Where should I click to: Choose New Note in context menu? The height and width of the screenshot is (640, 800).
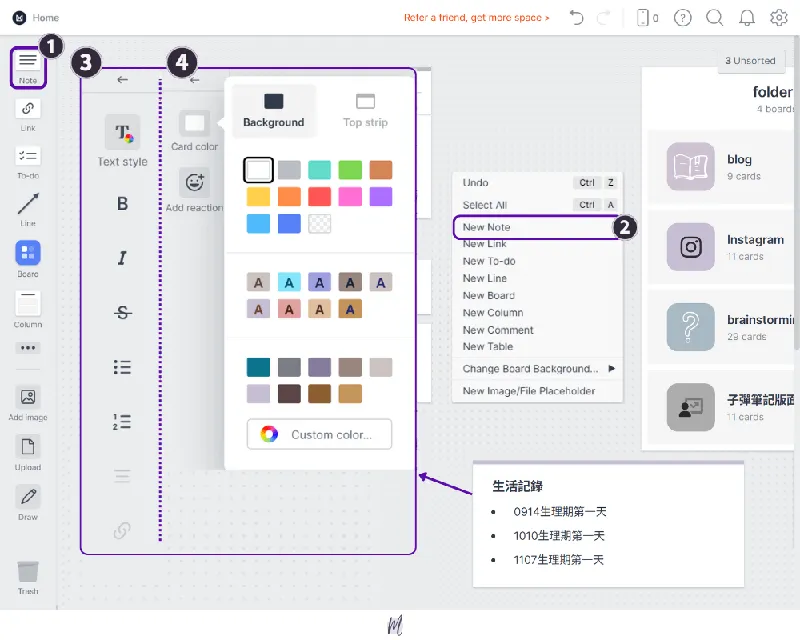536,227
